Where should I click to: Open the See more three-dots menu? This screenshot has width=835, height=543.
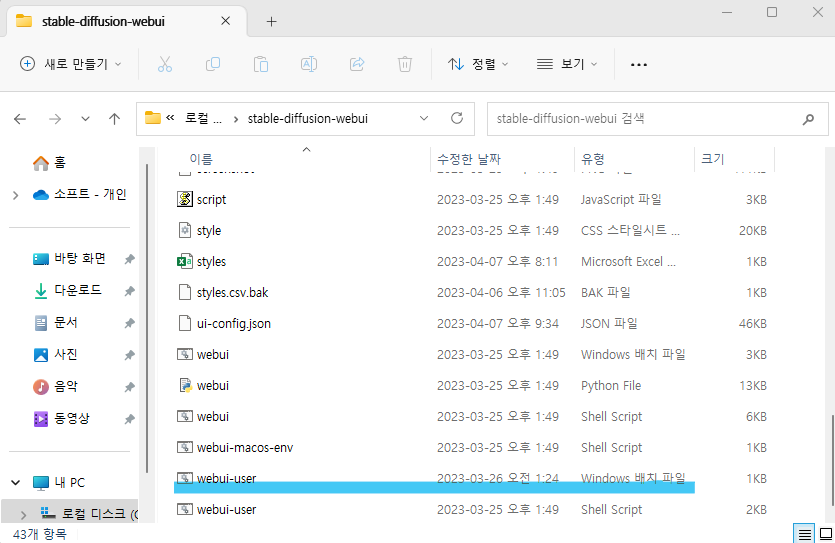[638, 64]
